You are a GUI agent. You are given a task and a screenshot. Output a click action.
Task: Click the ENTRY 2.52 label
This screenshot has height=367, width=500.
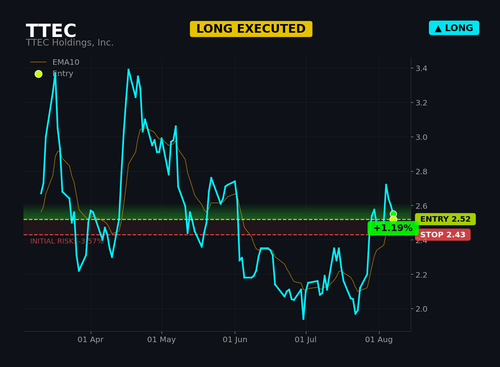[445, 219]
